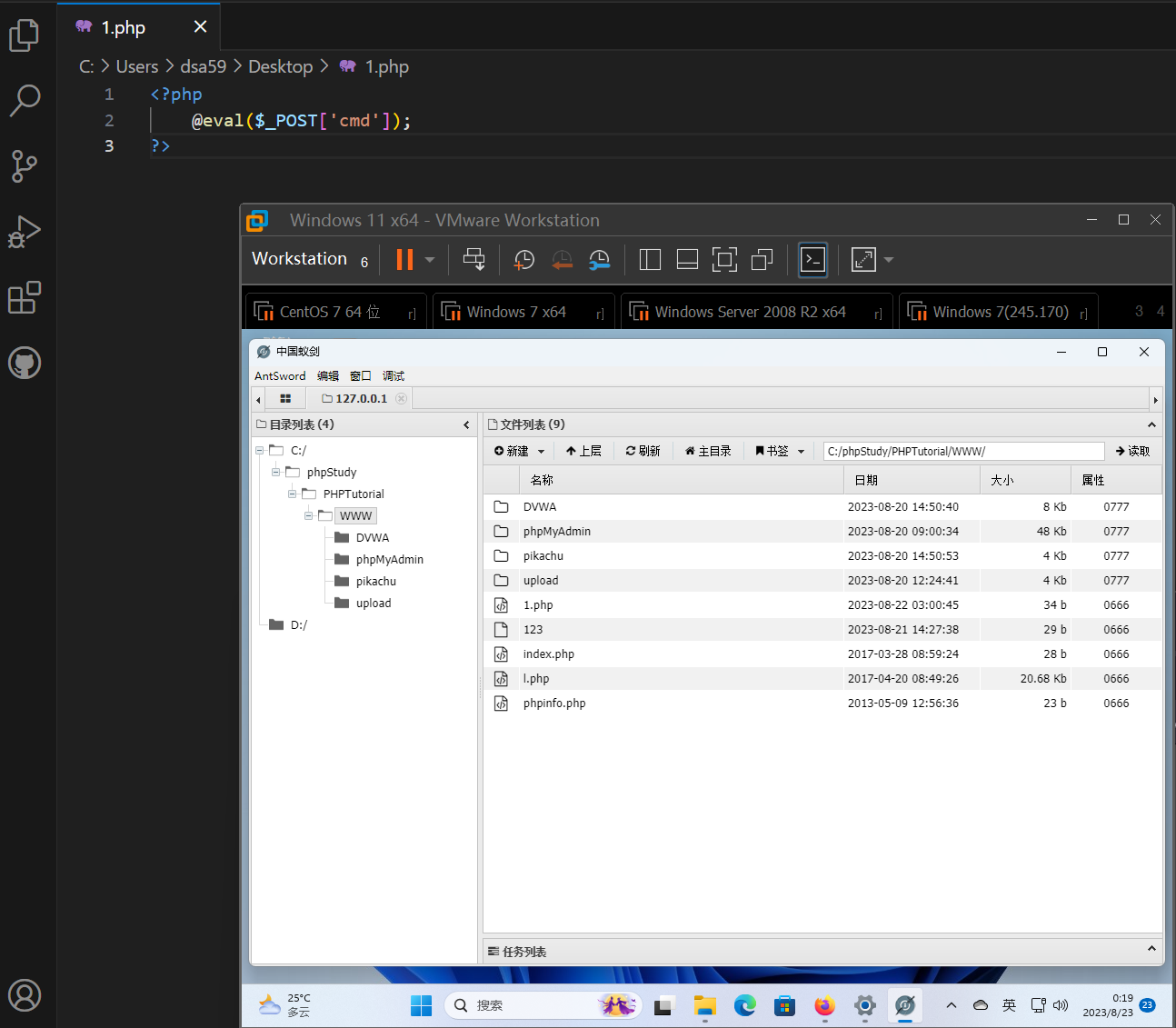Switch to the Windows 7(245.170) VM tab
The height and width of the screenshot is (1028, 1176).
pos(998,312)
